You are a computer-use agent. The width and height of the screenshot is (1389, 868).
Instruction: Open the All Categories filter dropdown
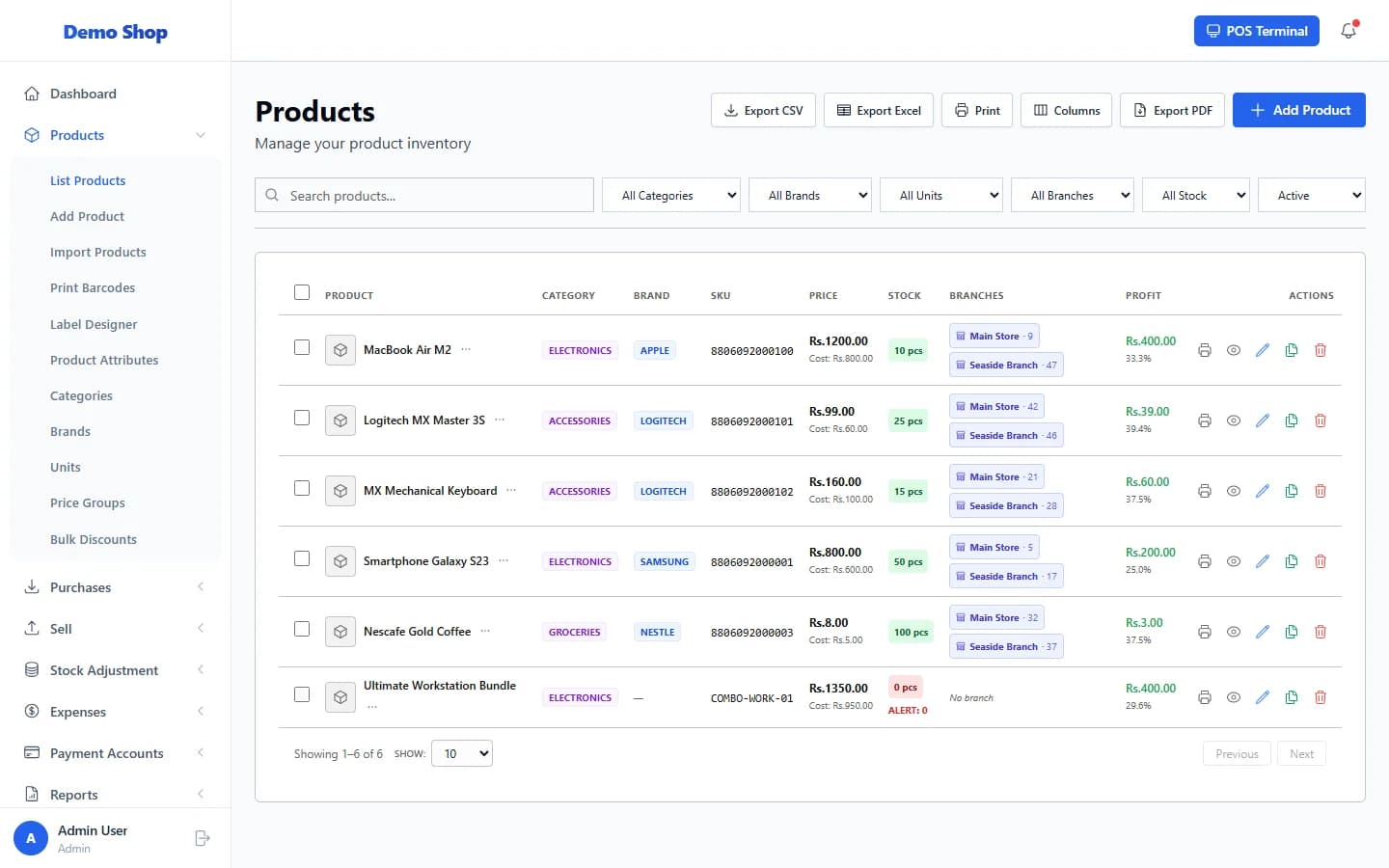[671, 195]
